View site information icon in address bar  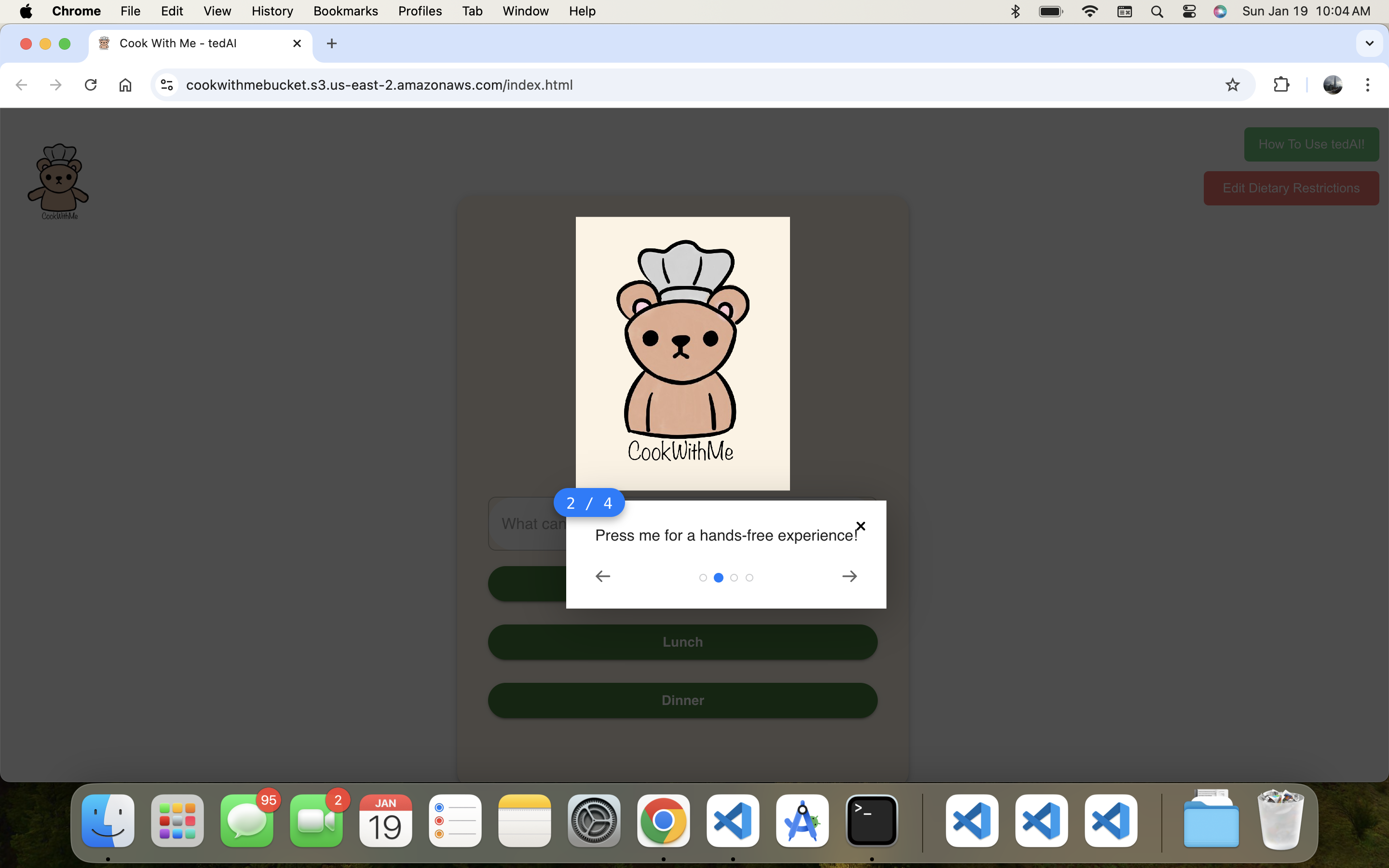pyautogui.click(x=167, y=85)
